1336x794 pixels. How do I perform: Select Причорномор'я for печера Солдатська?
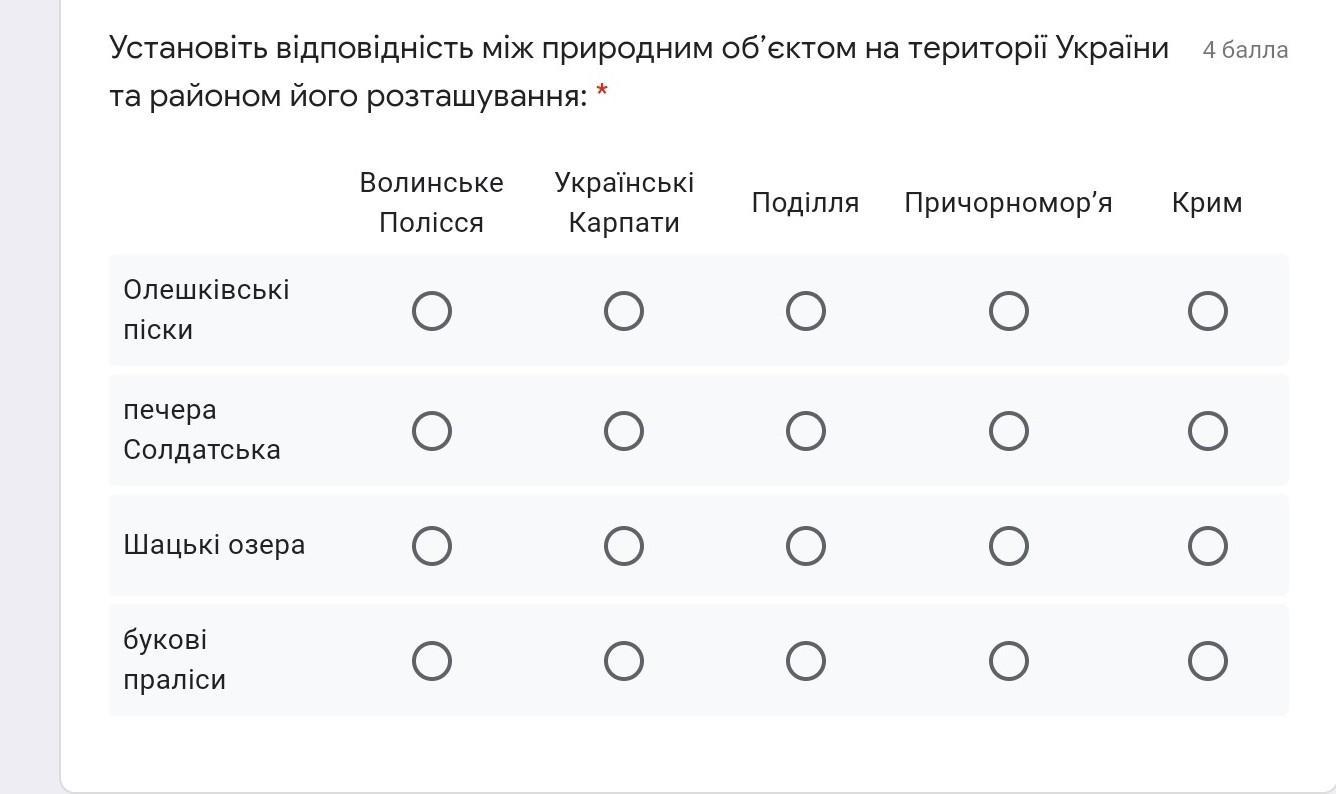click(1008, 431)
